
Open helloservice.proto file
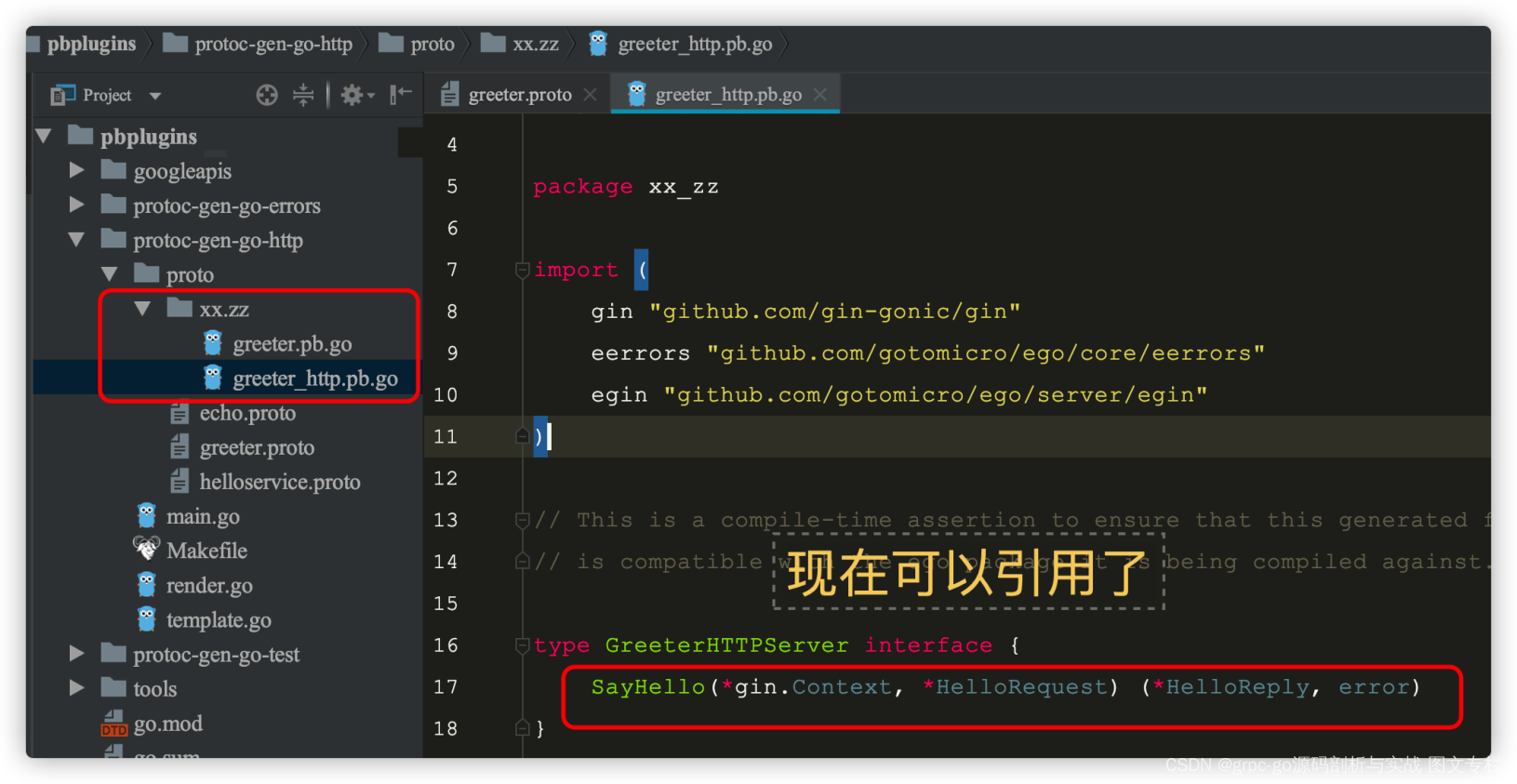(280, 482)
